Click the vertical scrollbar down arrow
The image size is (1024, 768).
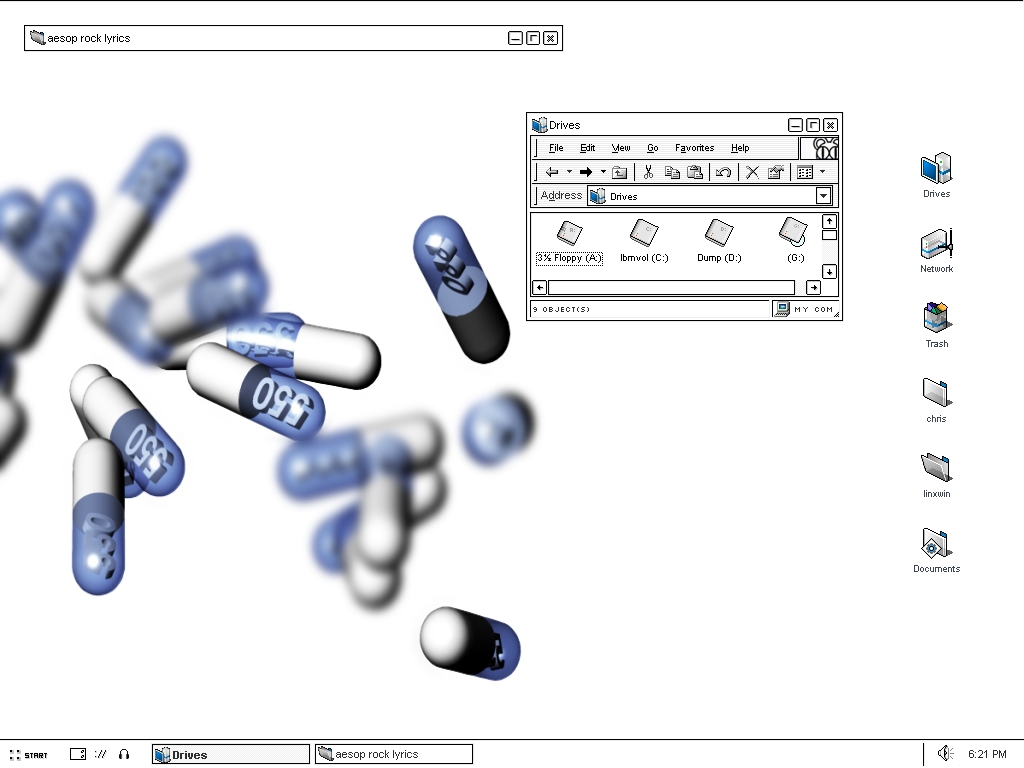(x=829, y=272)
